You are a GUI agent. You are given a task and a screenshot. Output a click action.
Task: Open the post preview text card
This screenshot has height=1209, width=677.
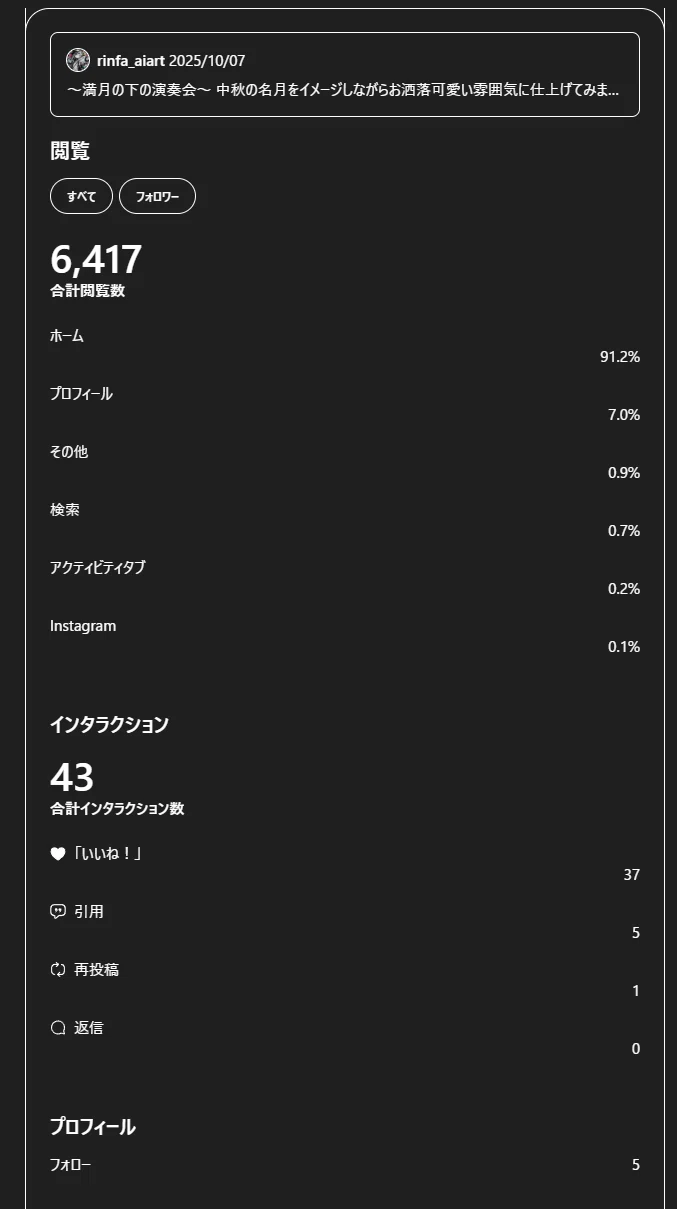coord(345,74)
